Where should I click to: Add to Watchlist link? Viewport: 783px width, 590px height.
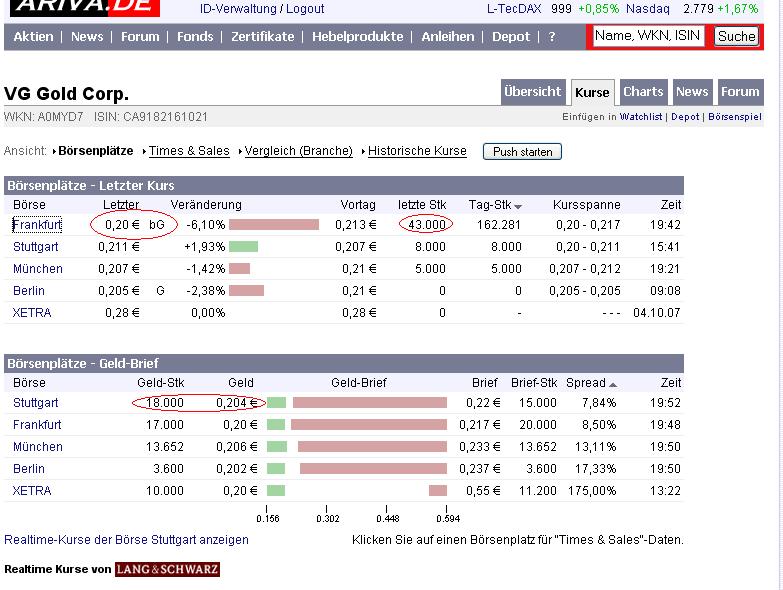(641, 116)
